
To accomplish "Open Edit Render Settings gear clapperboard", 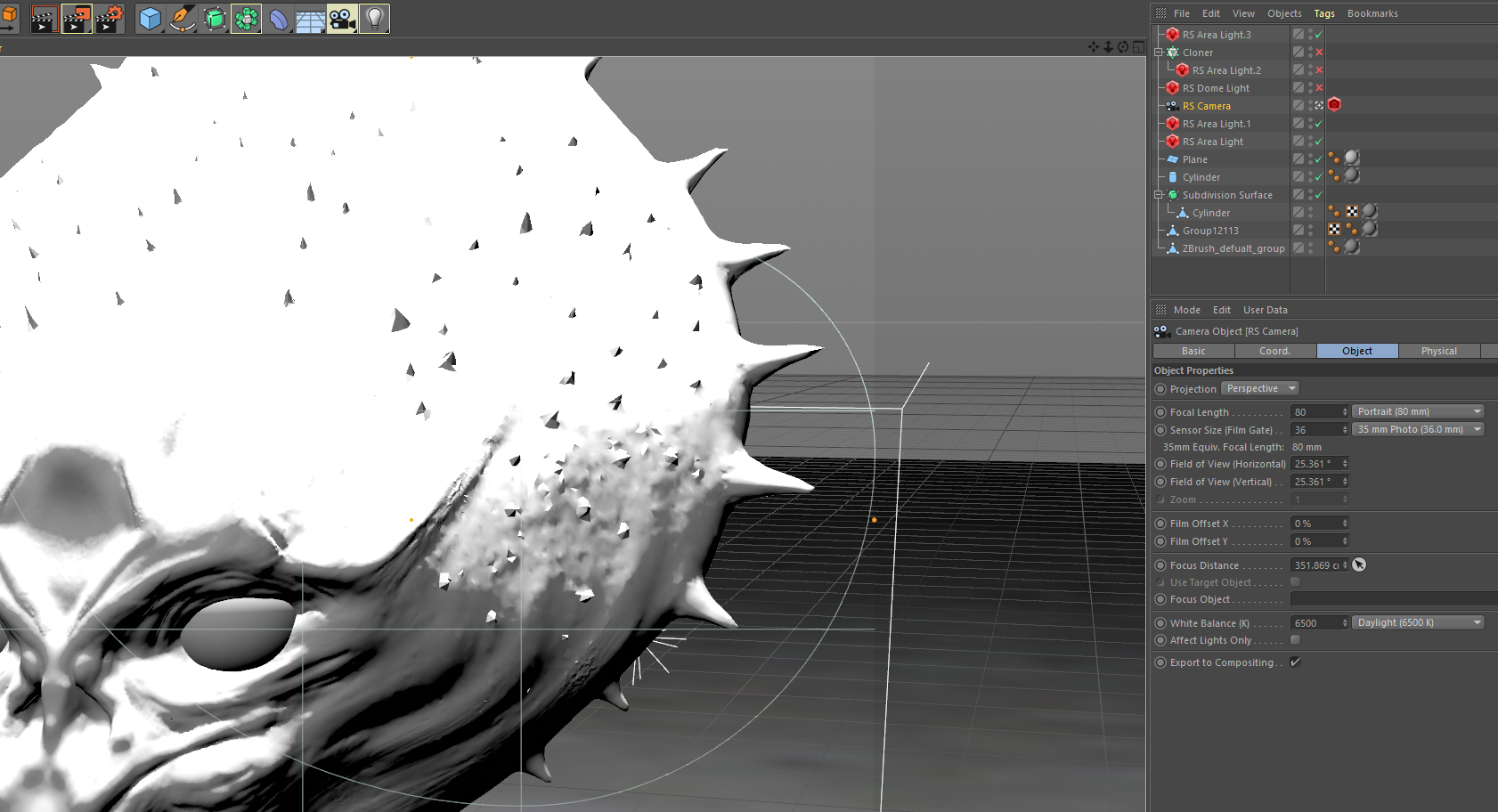I will coord(110,19).
